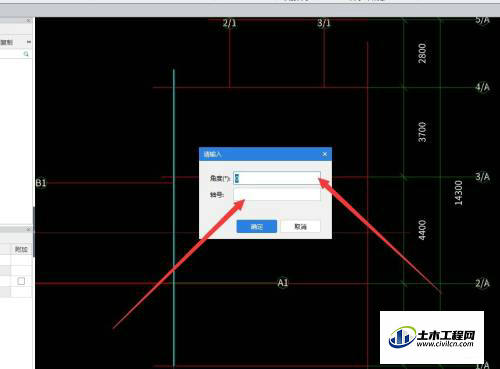Close the lower left property panel via its X
Screen dimensions: 500x369
(29, 230)
